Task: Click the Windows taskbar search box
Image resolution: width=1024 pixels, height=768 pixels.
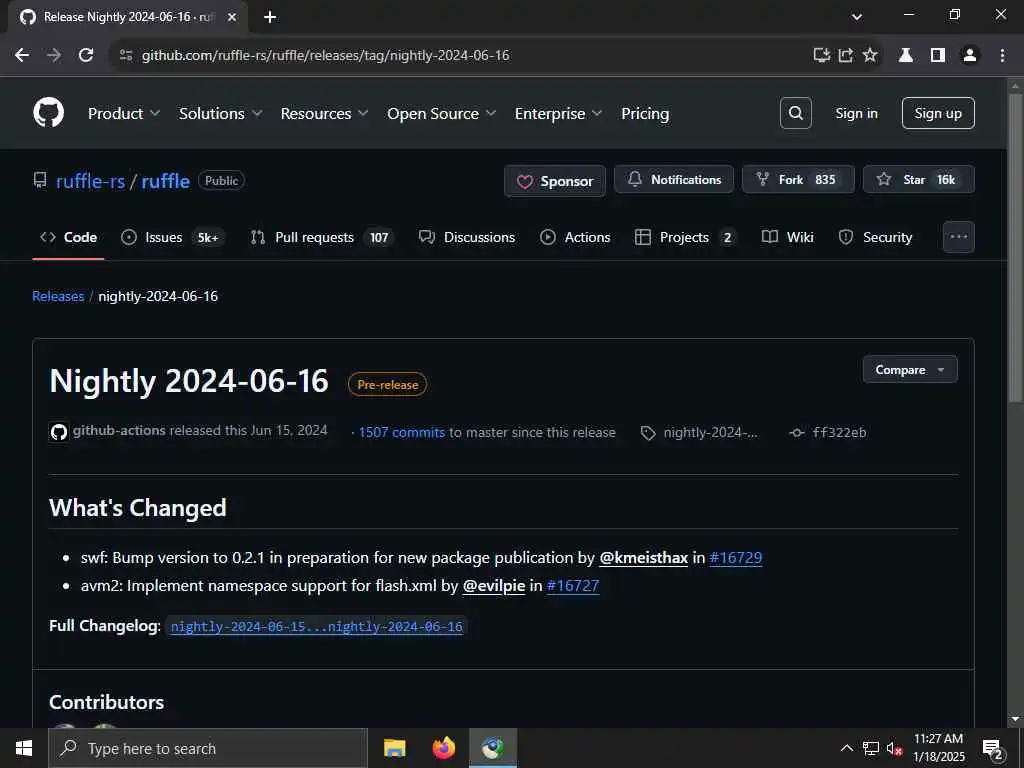Action: [x=208, y=748]
